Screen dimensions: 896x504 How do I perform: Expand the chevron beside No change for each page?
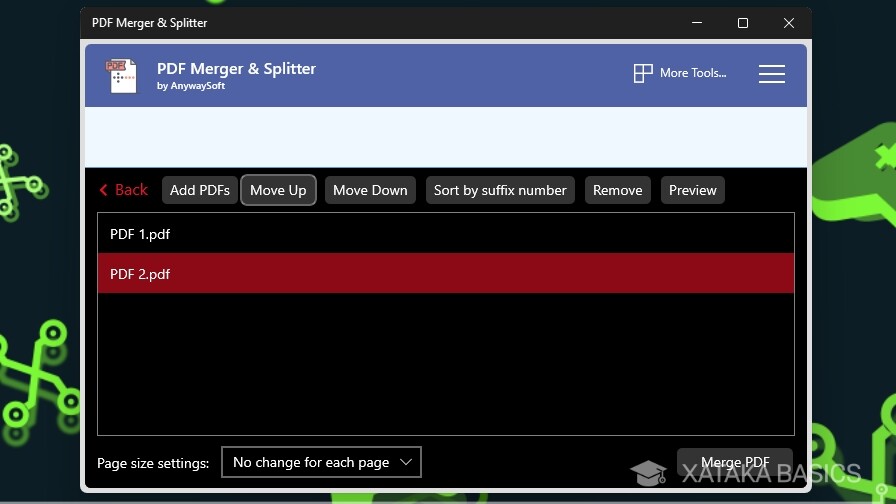pyautogui.click(x=405, y=462)
